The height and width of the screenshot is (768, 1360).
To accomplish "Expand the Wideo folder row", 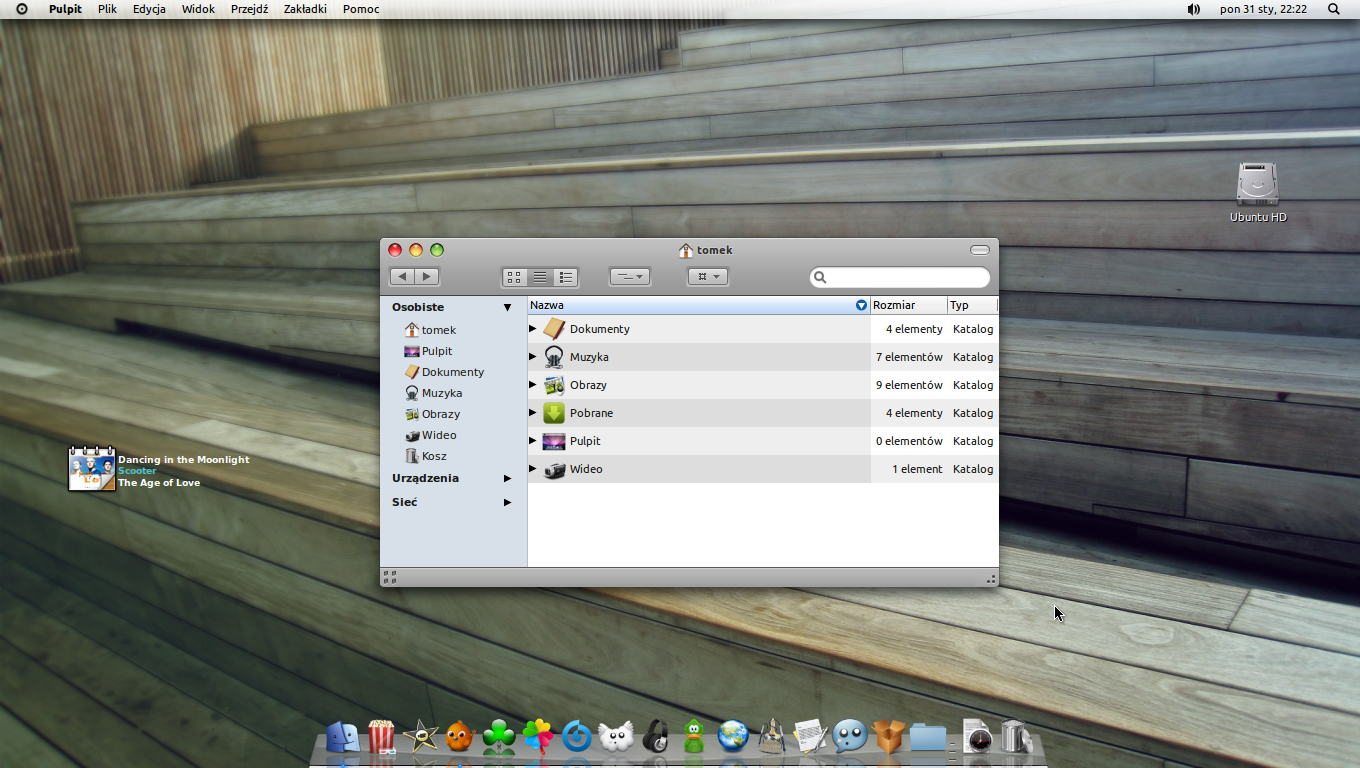I will point(533,469).
